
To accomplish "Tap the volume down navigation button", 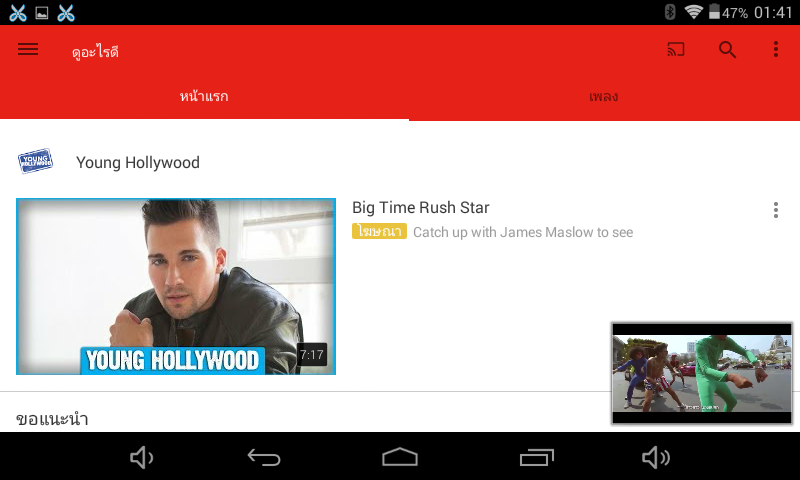I will [141, 458].
